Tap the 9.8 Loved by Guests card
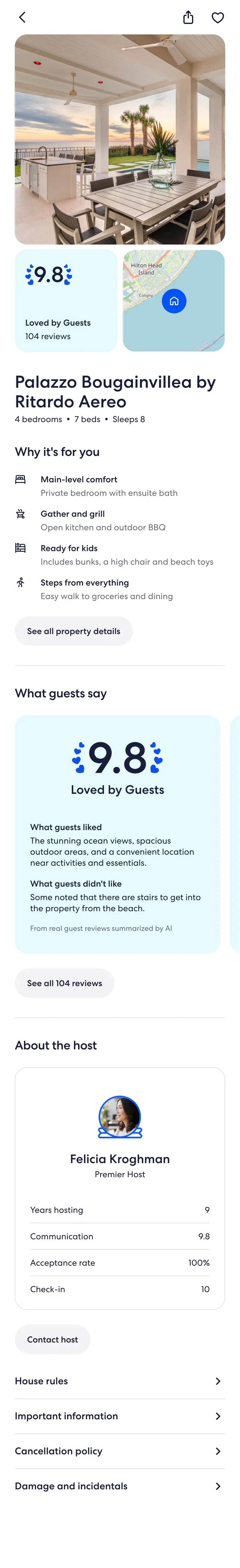This screenshot has height=1568, width=240. pyautogui.click(x=66, y=301)
